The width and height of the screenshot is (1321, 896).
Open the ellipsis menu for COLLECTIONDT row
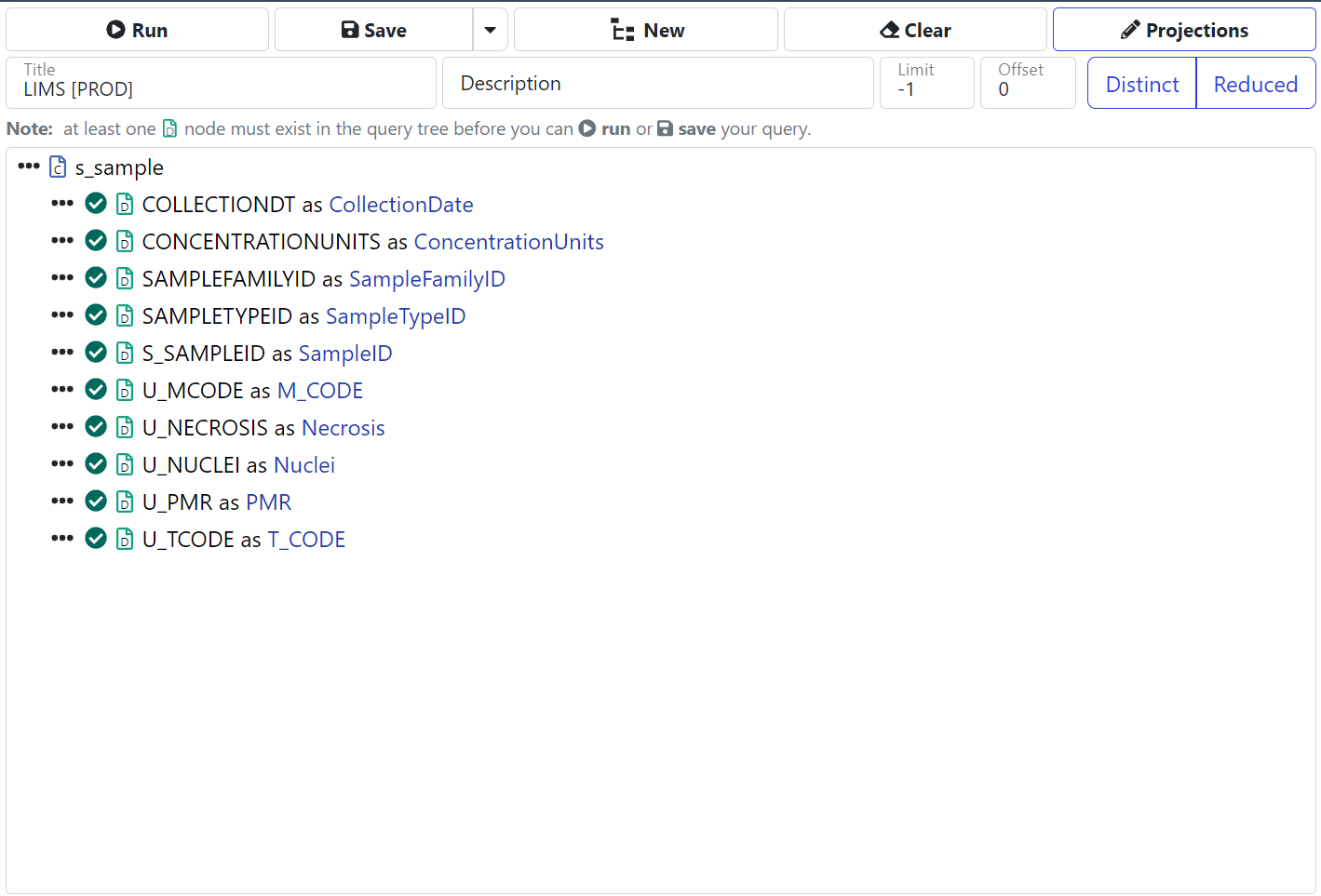62,204
